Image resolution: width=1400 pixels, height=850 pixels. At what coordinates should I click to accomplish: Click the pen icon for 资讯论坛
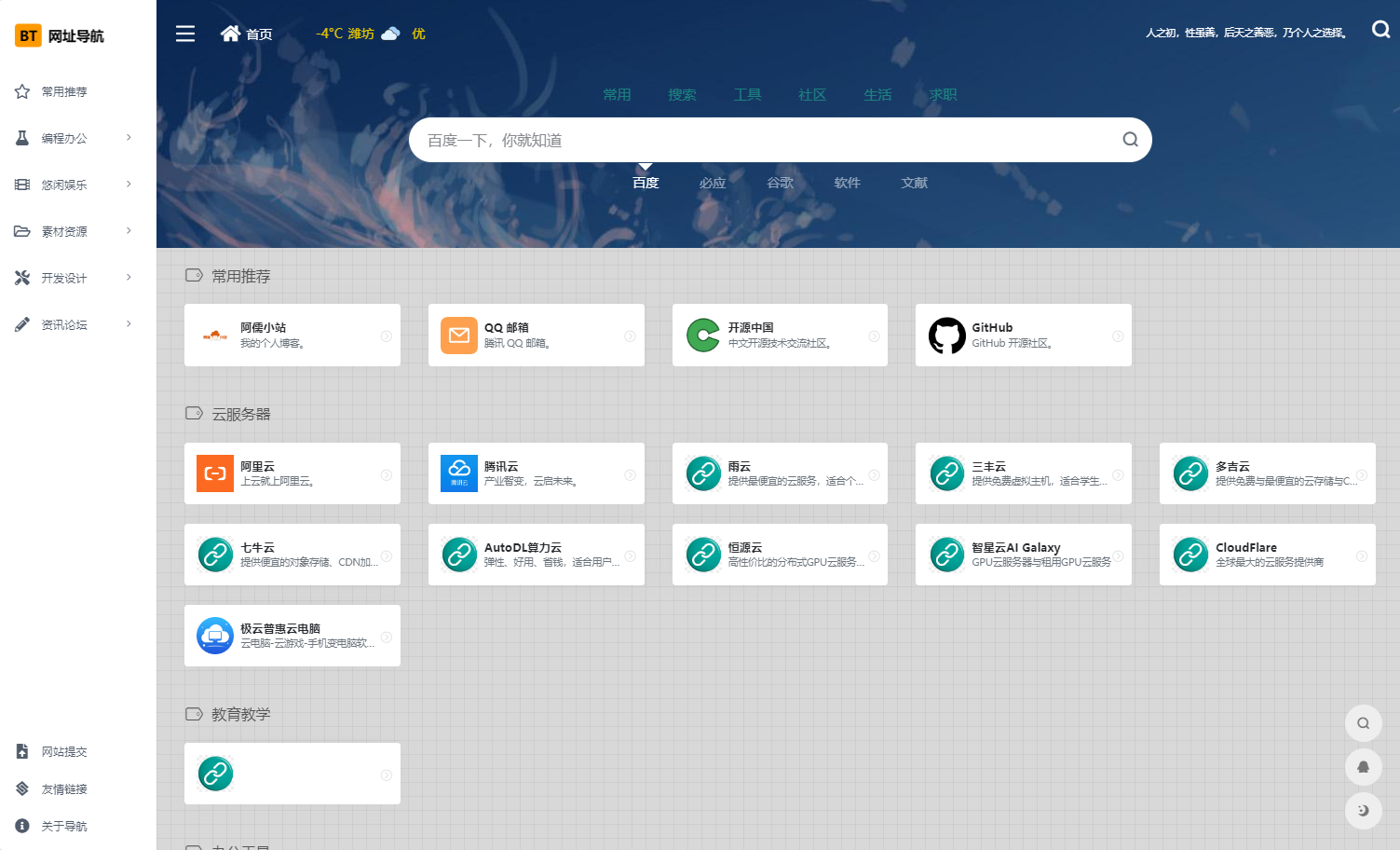point(22,324)
